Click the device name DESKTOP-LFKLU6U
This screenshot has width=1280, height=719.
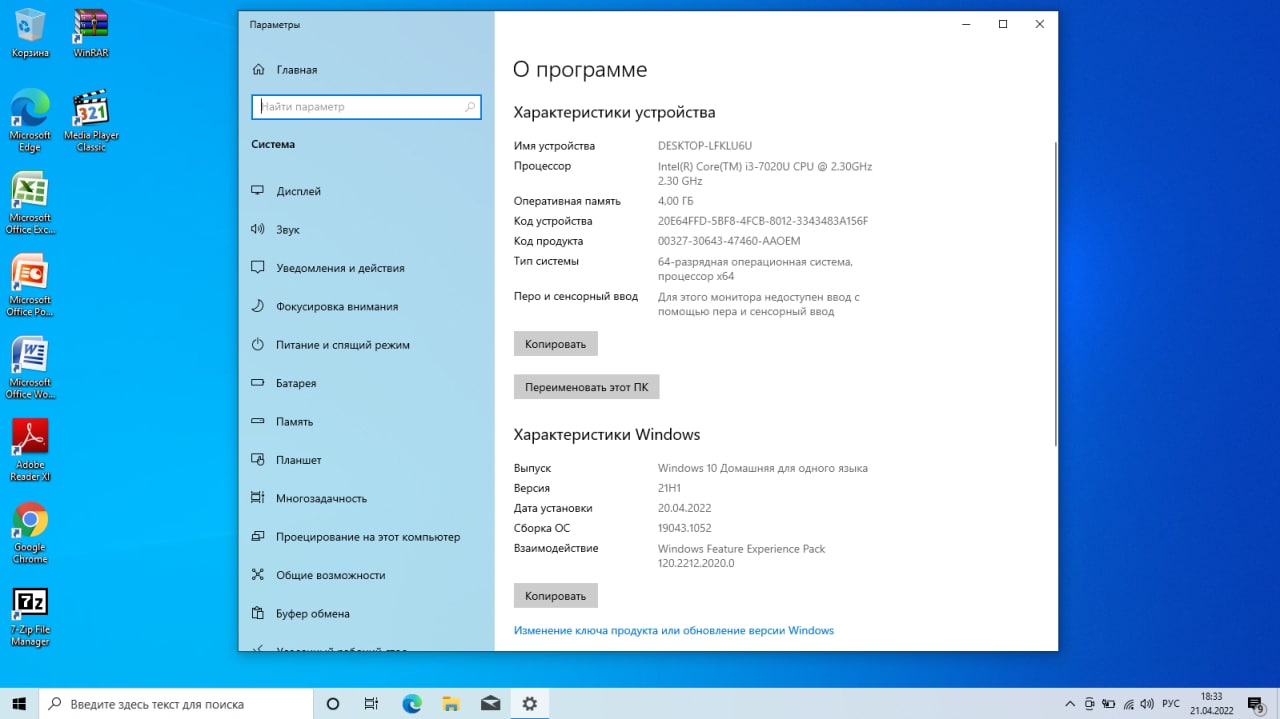[704, 146]
